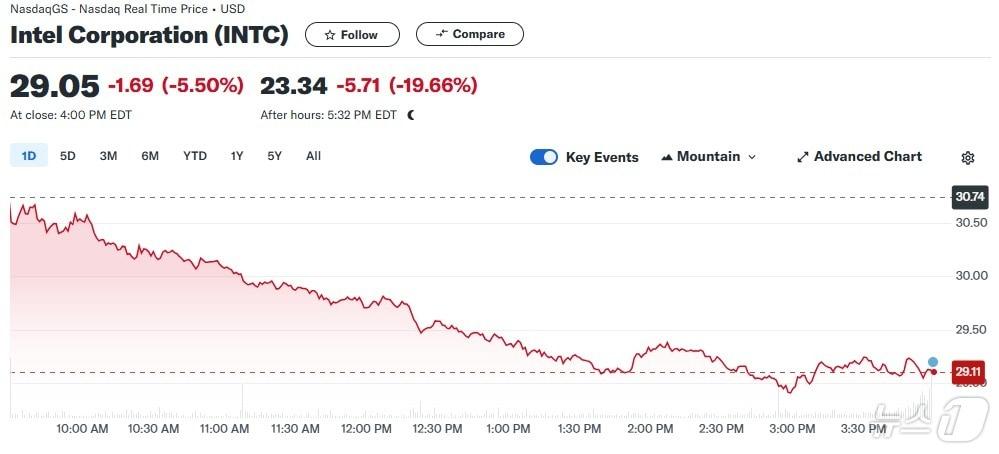Click the after-hours moon icon
Image resolution: width=999 pixels, height=454 pixels.
click(x=410, y=115)
